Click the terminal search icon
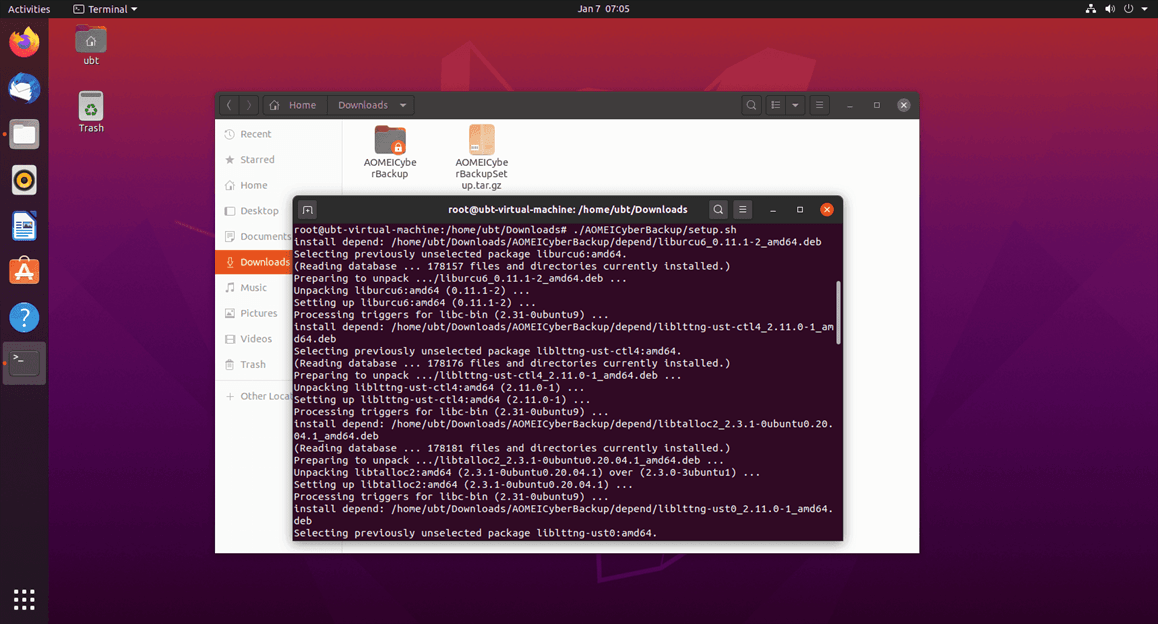 tap(718, 210)
